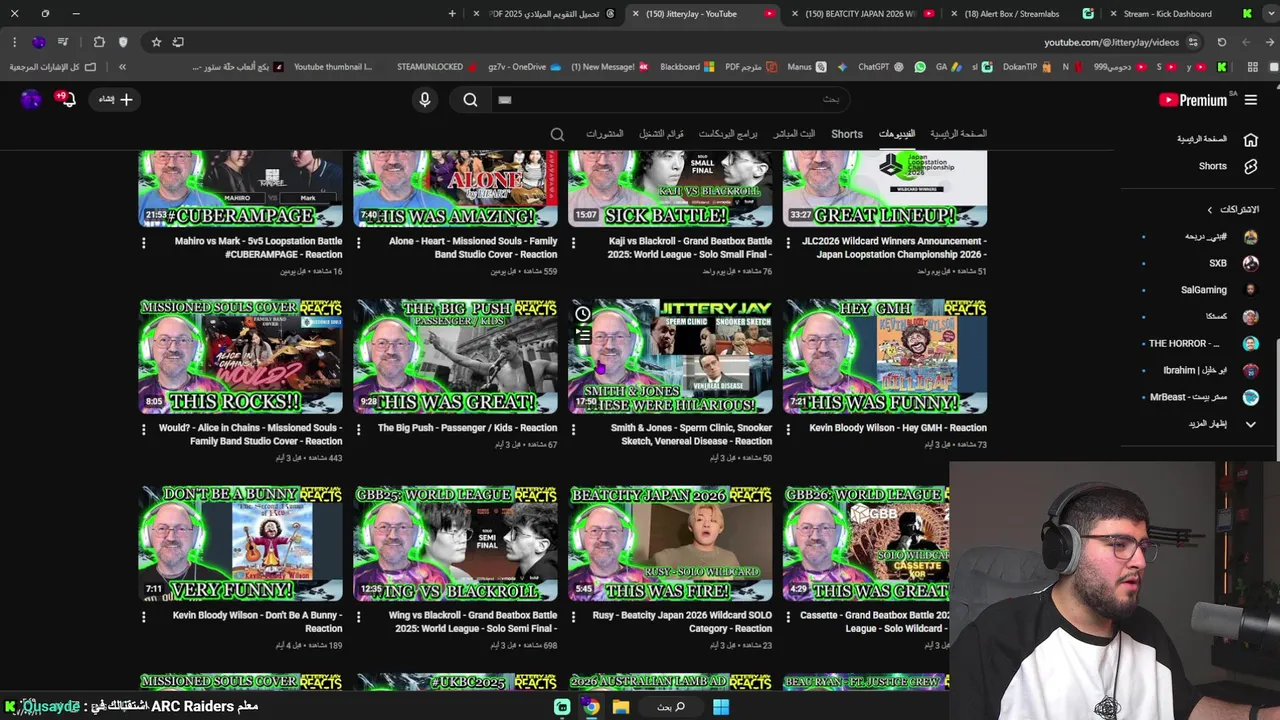The height and width of the screenshot is (720, 1280).
Task: Open options for Rusy Beatcity Japan video
Action: pos(573,616)
